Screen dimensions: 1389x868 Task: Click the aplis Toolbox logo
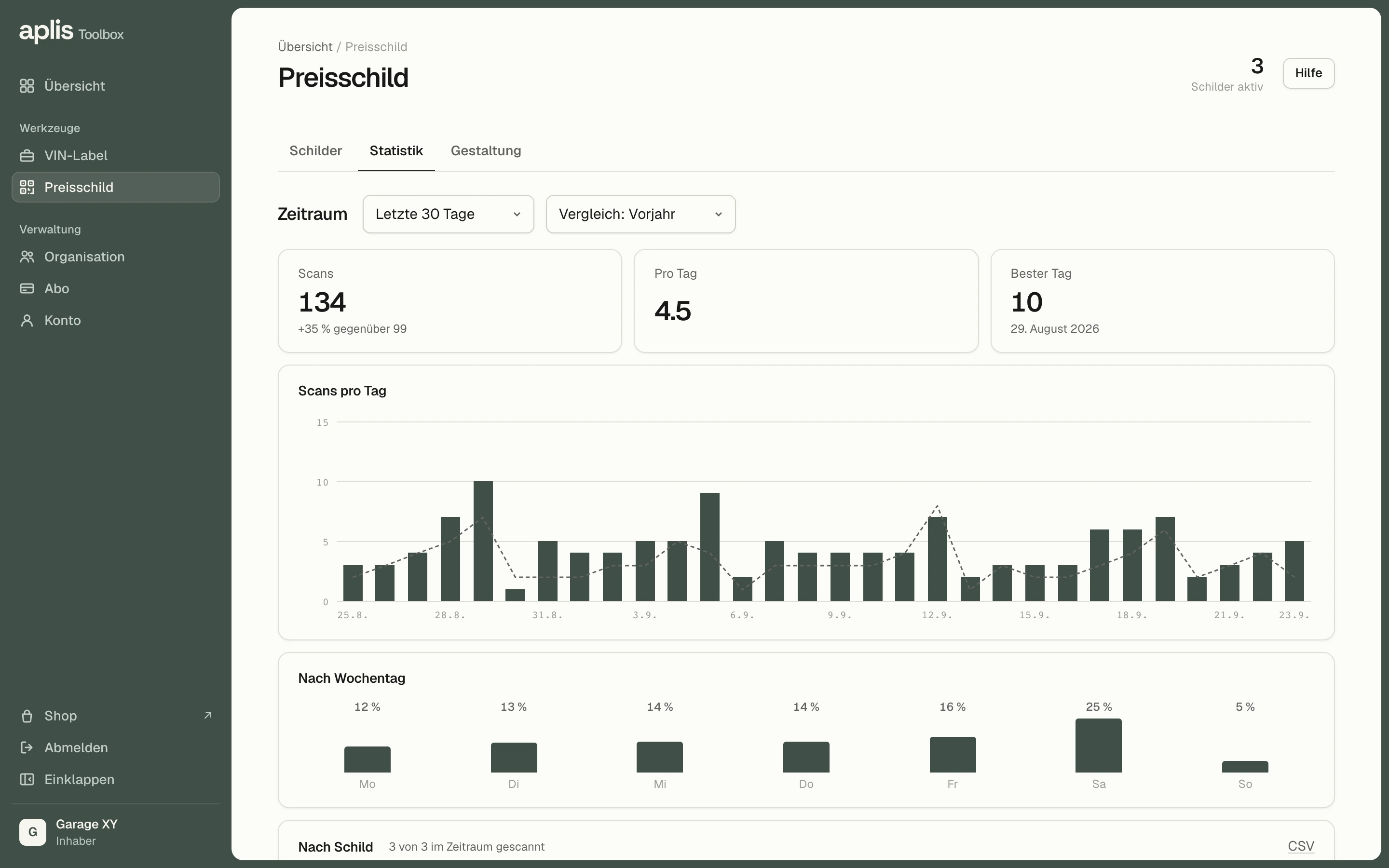tap(72, 31)
